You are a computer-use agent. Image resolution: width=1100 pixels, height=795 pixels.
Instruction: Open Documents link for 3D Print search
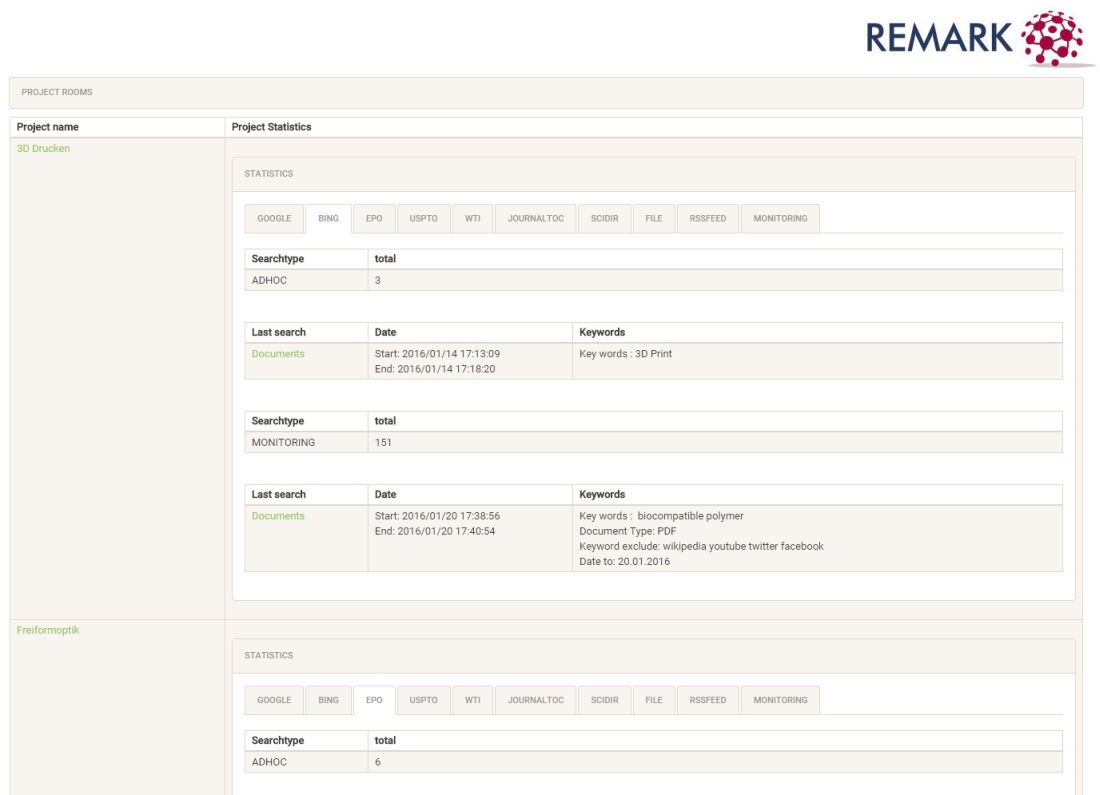pos(278,354)
